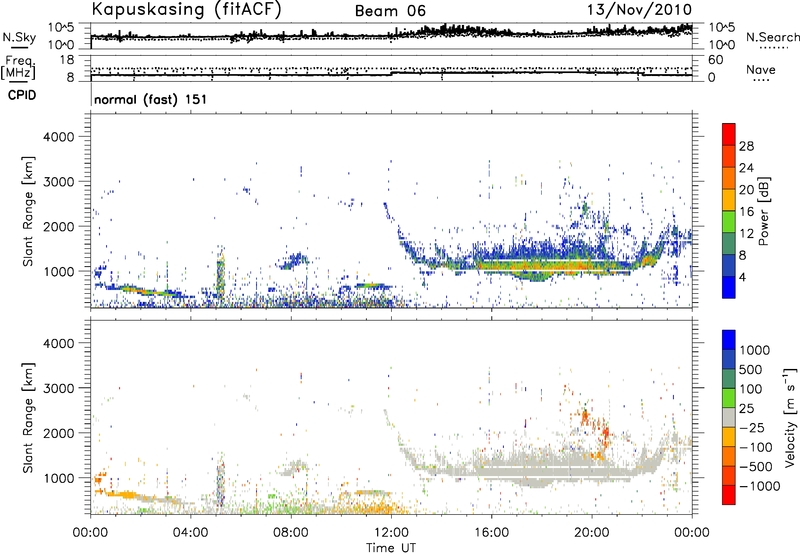Pick the yellow -25 to -100 Velocity segment
The width and height of the screenshot is (800, 554).
point(729,436)
